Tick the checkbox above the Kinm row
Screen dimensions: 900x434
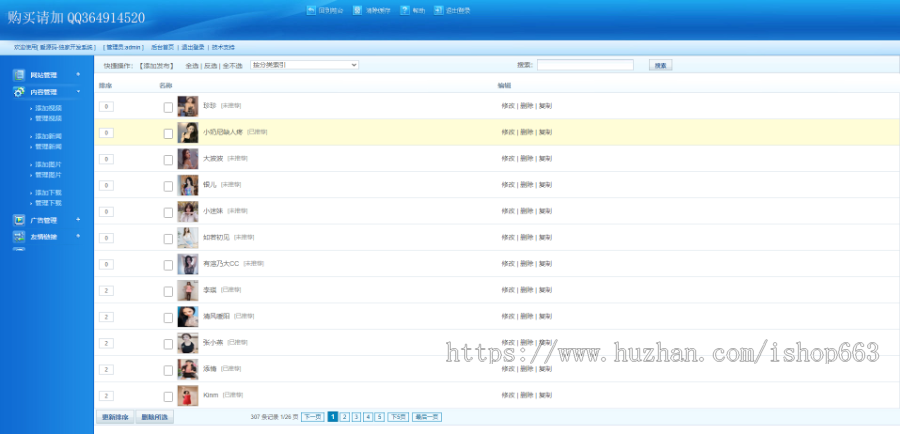pyautogui.click(x=168, y=370)
